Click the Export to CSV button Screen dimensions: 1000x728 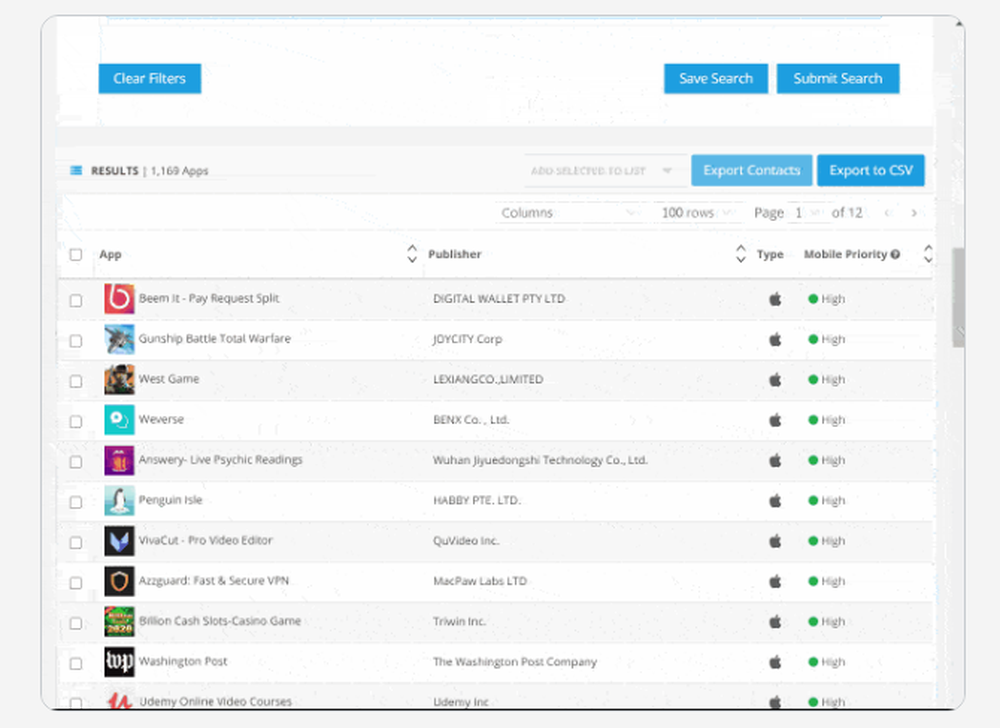pyautogui.click(x=871, y=170)
